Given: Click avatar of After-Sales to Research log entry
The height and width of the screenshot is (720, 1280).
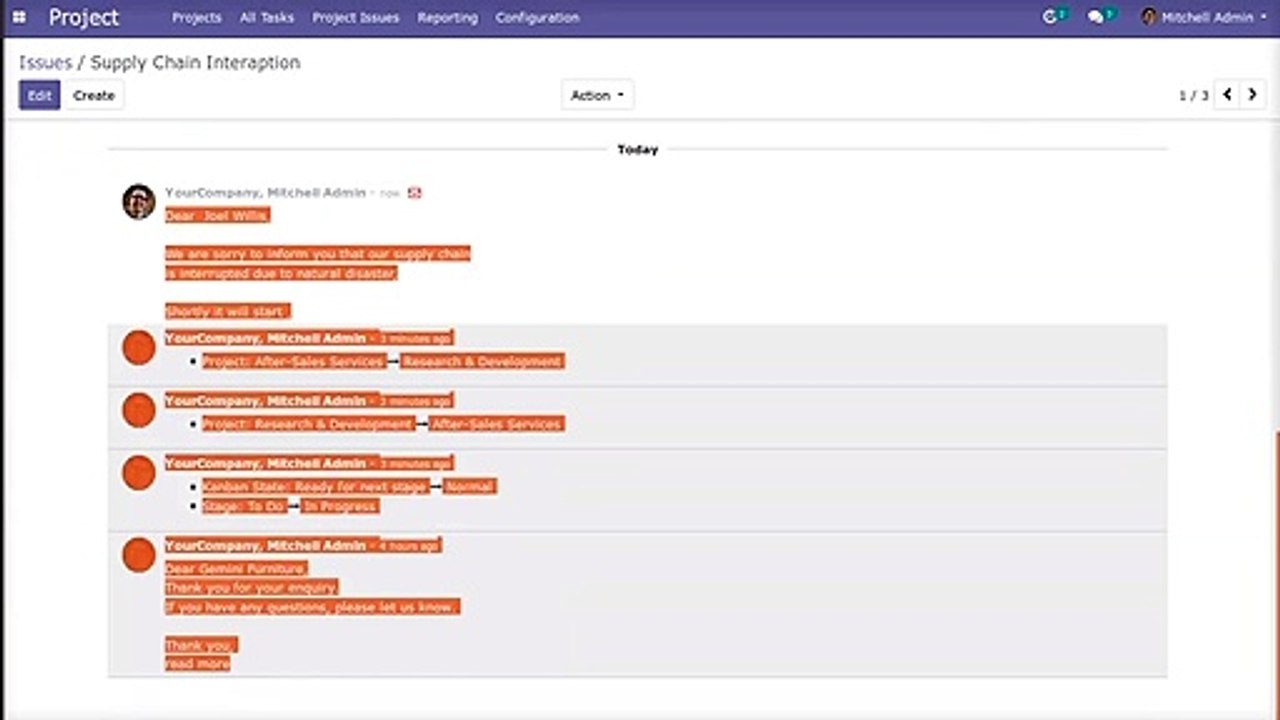Looking at the screenshot, I should 139,348.
